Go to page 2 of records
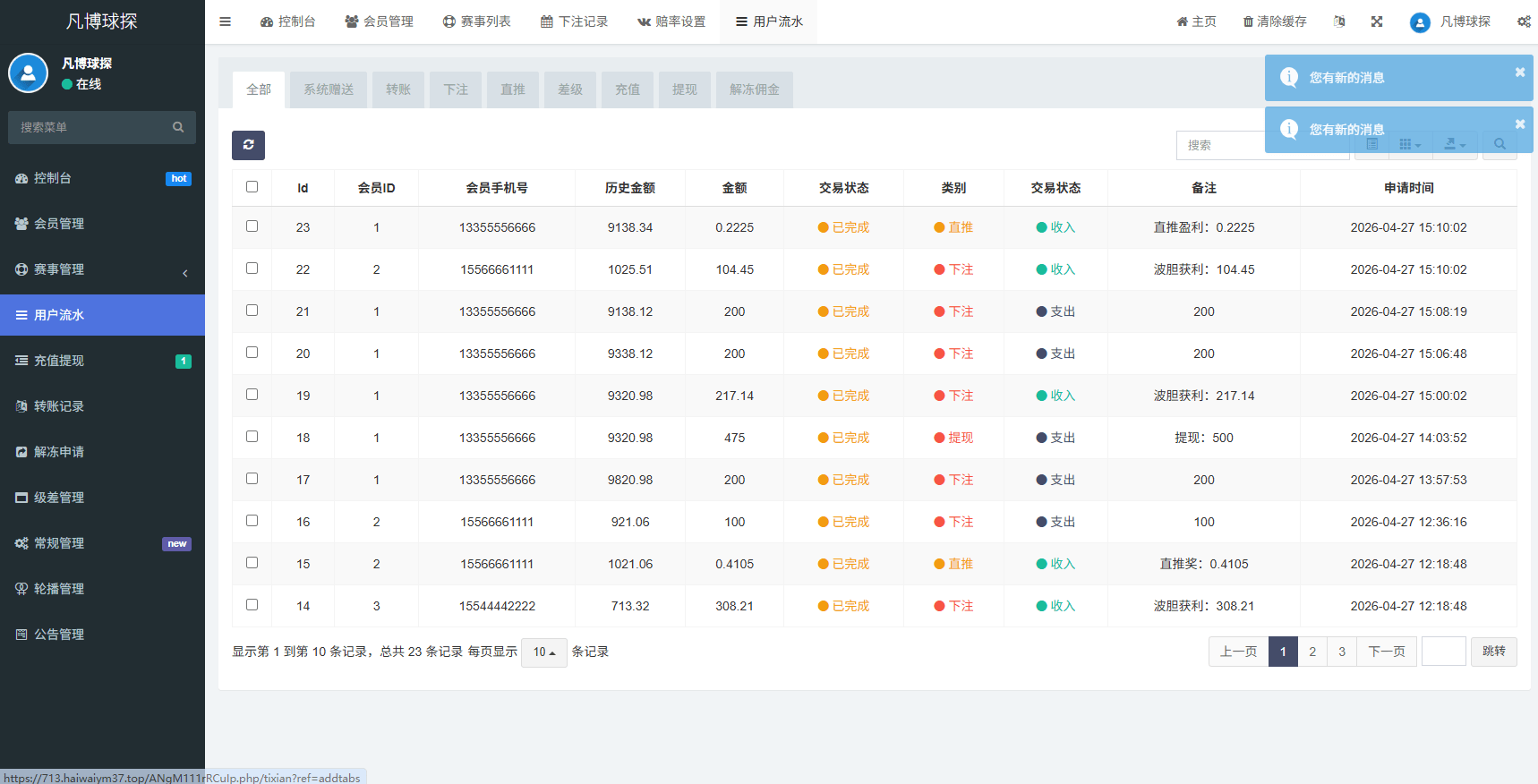The width and height of the screenshot is (1538, 784). (1312, 652)
